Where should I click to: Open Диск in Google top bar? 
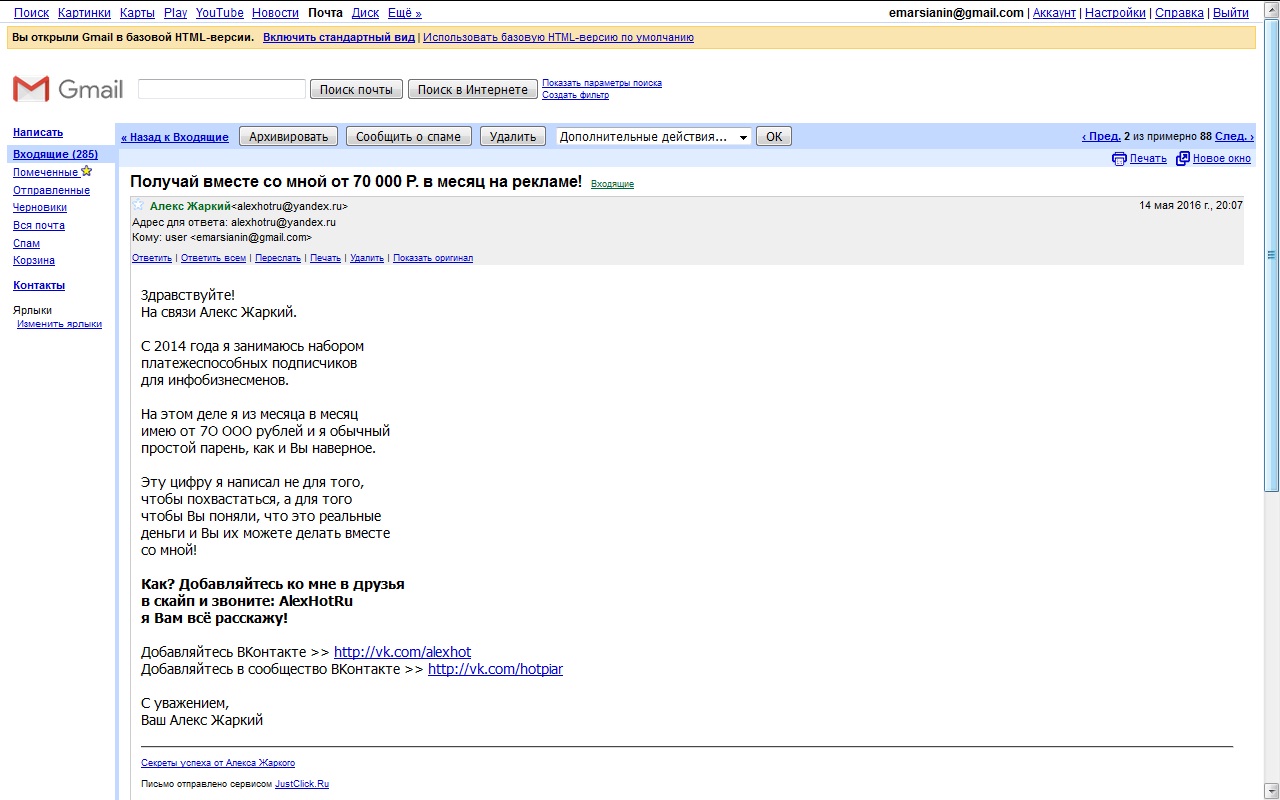point(365,13)
